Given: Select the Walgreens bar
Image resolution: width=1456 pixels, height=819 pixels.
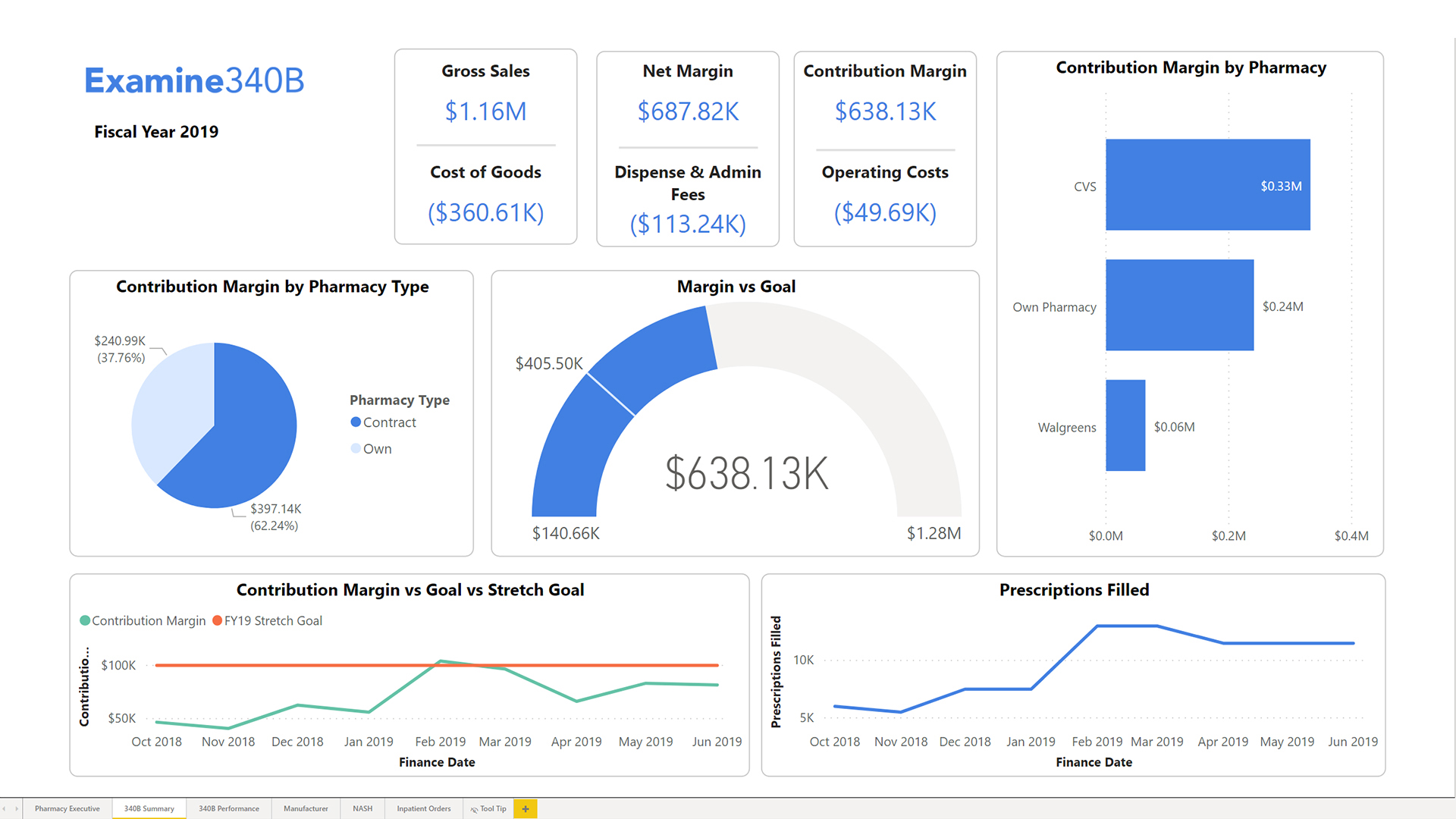Looking at the screenshot, I should pos(1125,425).
